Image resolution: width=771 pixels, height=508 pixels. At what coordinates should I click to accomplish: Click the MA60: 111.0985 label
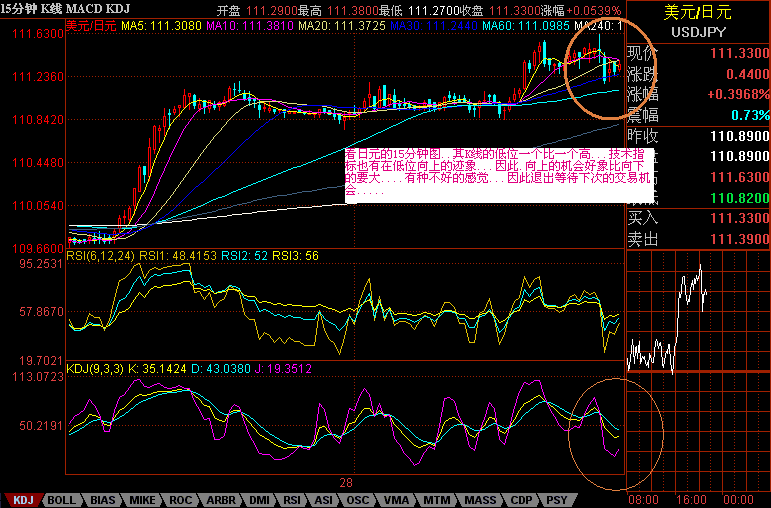526,26
